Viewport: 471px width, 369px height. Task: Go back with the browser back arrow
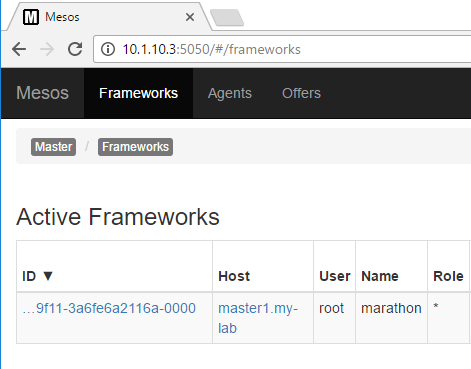[x=19, y=49]
